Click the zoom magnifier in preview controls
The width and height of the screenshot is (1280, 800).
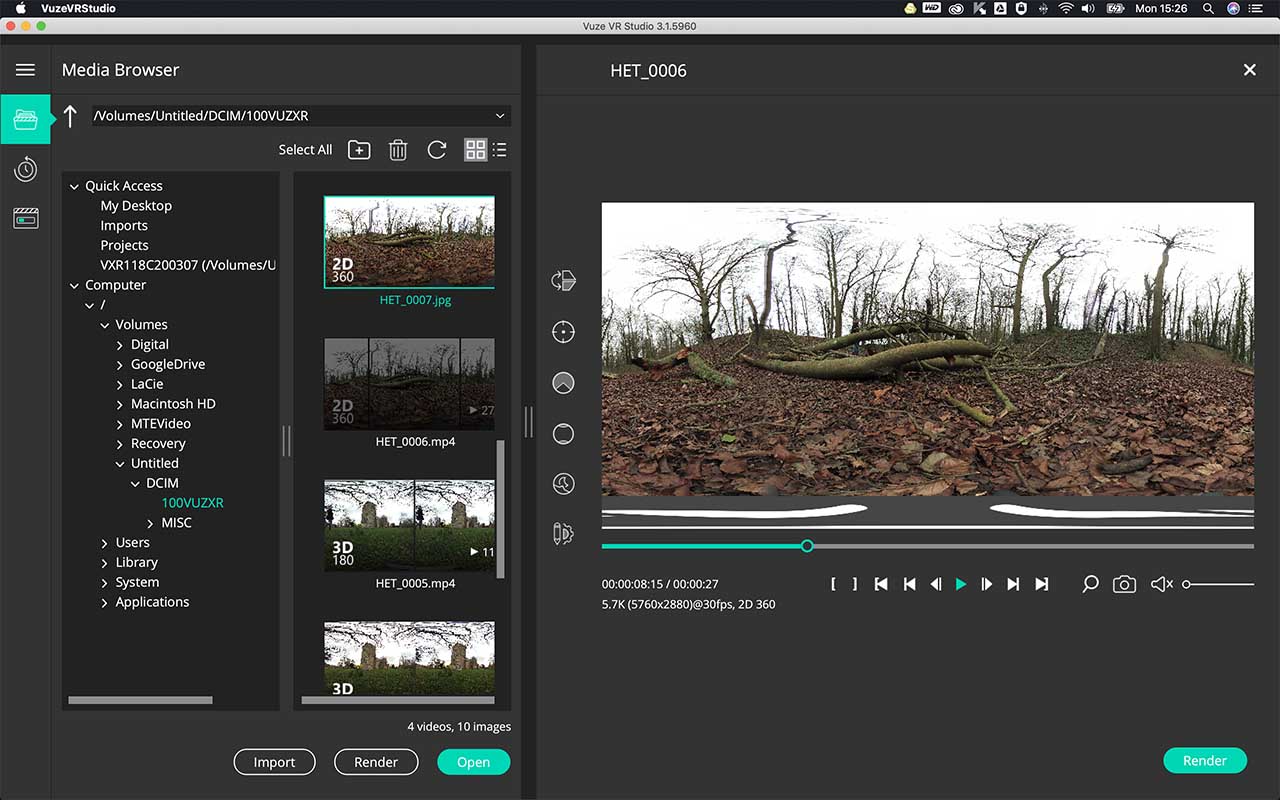point(1090,584)
